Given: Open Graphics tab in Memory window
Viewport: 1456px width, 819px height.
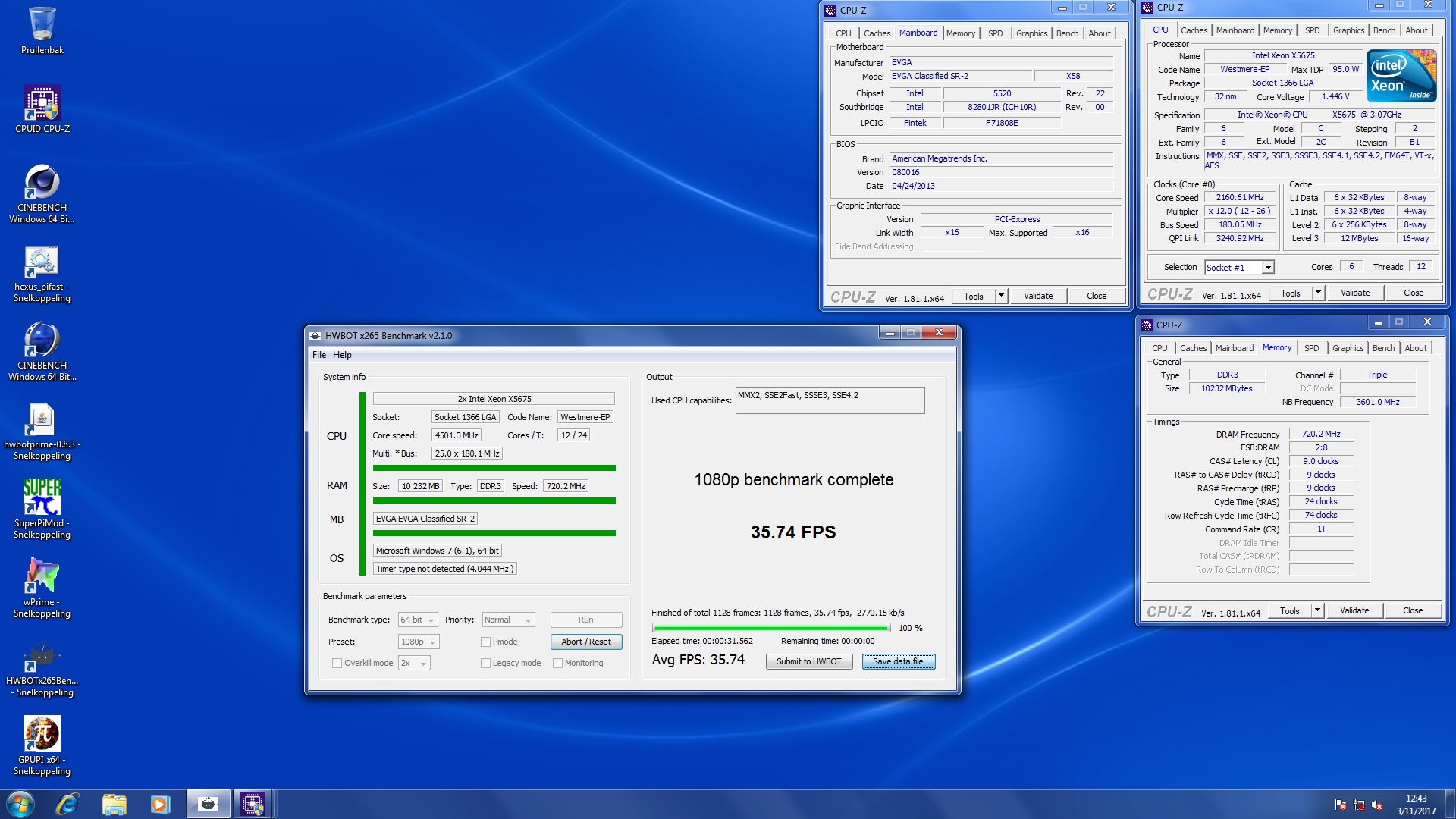Looking at the screenshot, I should click(1348, 348).
